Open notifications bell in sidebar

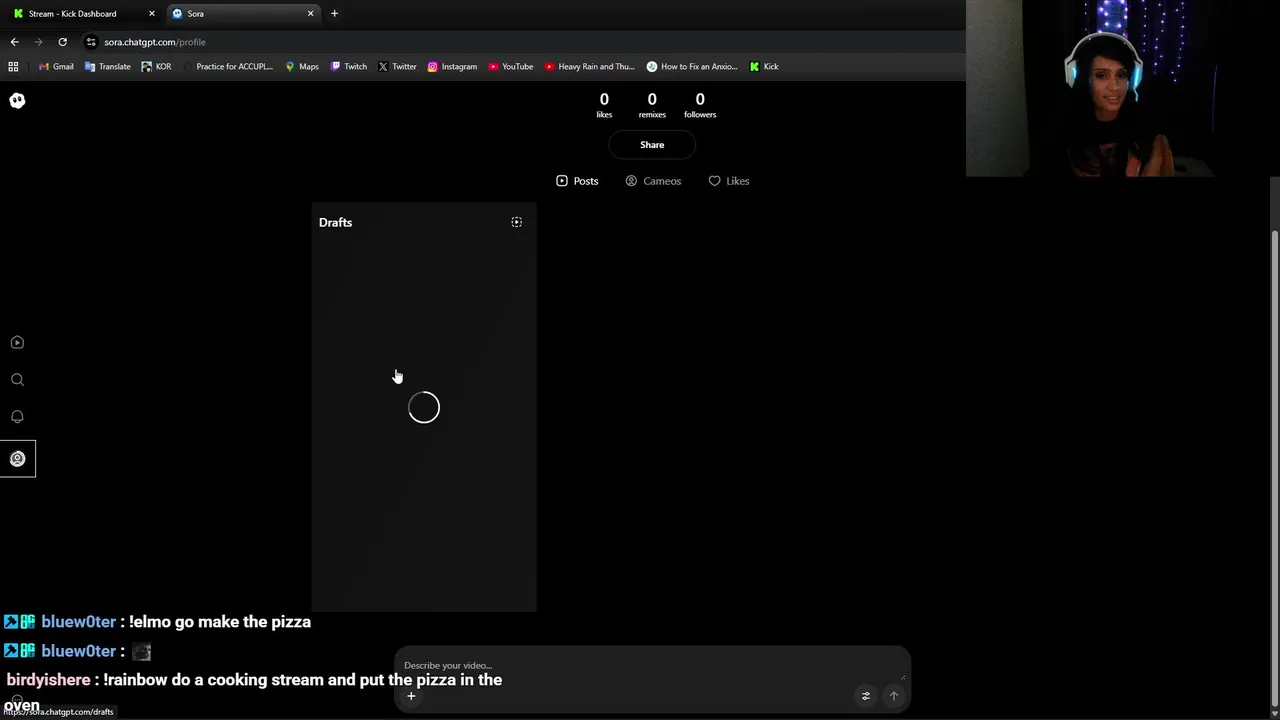click(17, 416)
